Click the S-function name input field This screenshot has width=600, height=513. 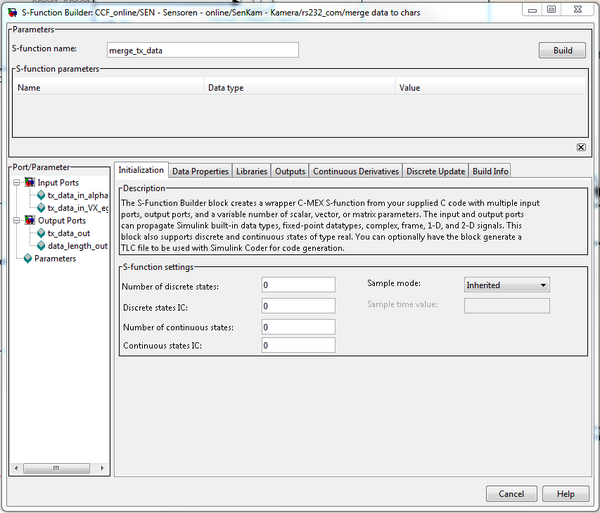tap(202, 50)
